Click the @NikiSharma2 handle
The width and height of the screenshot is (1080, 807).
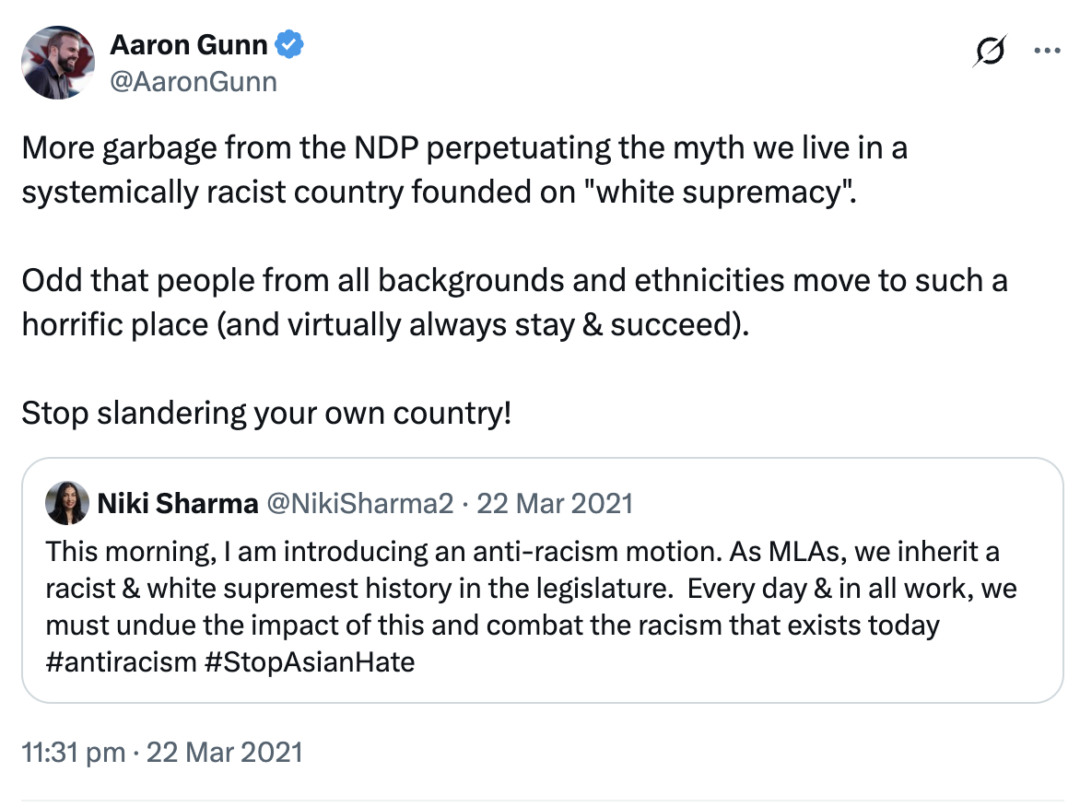click(359, 504)
